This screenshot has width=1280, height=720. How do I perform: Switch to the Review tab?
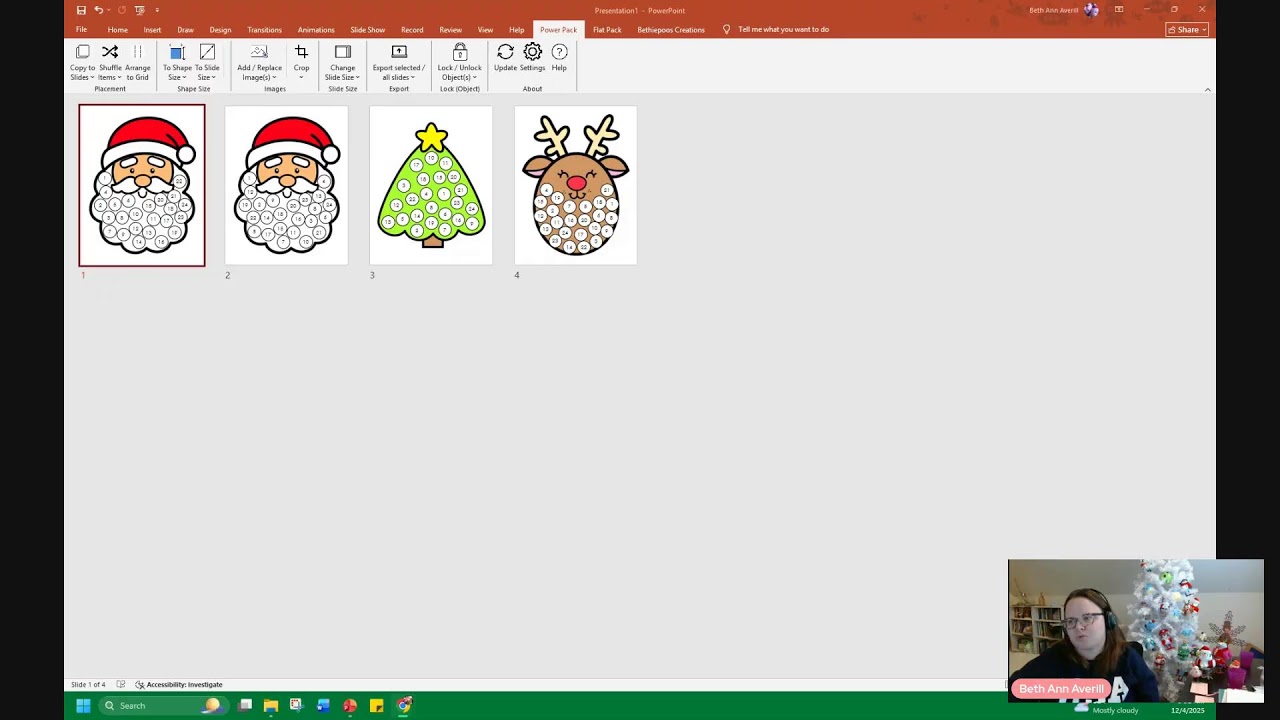pos(450,30)
